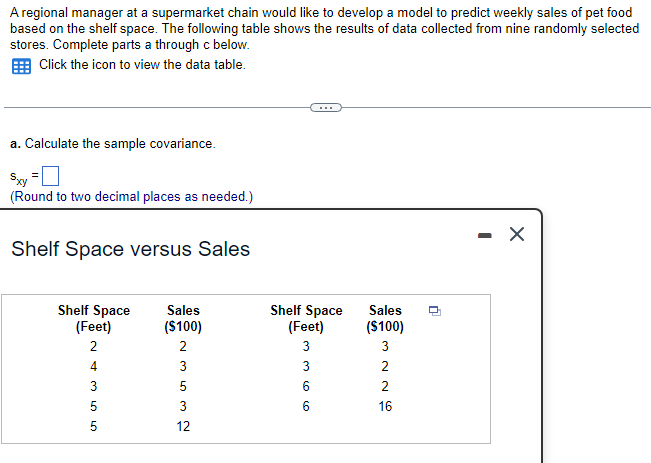Click the 'a. Calculate the sample covariance' prompt
Image resolution: width=651 pixels, height=463 pixels.
[x=111, y=144]
